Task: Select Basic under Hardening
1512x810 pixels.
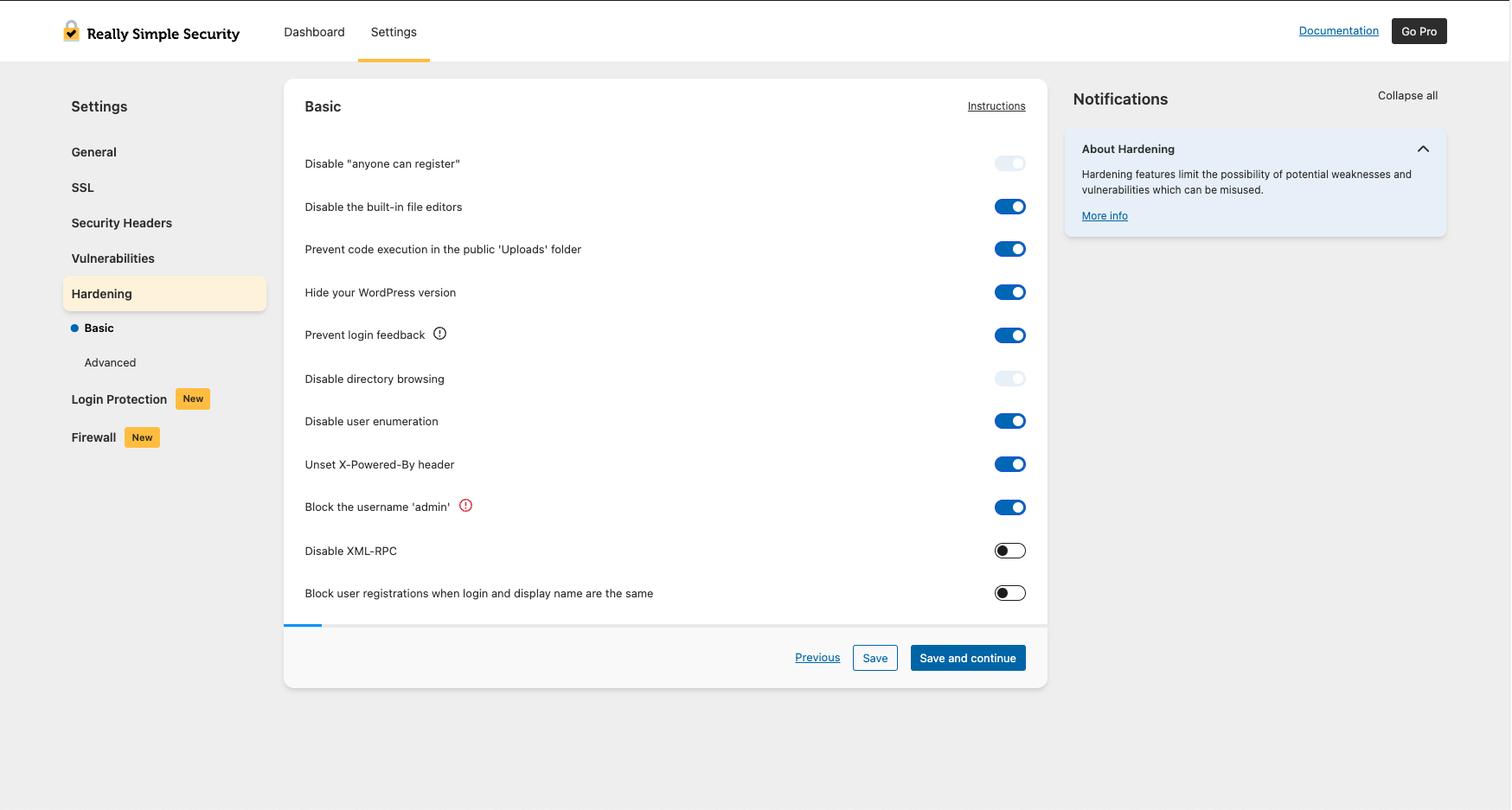Action: tap(99, 328)
